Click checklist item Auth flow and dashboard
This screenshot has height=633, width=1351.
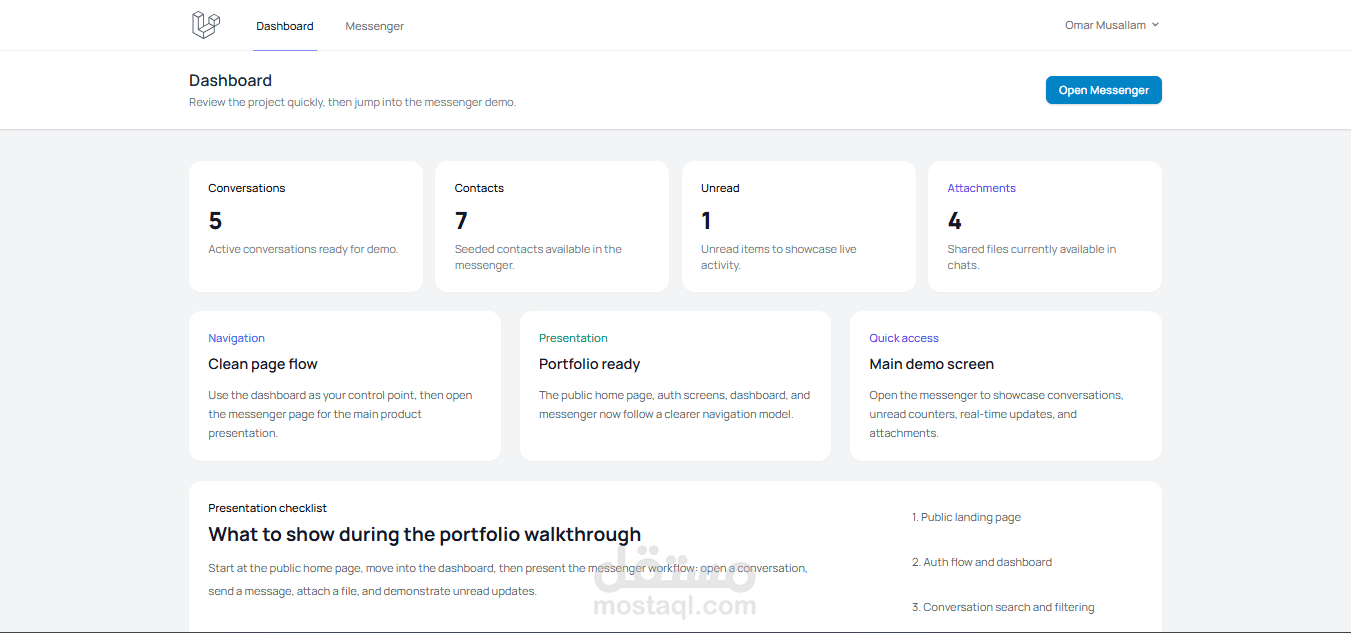click(x=982, y=562)
